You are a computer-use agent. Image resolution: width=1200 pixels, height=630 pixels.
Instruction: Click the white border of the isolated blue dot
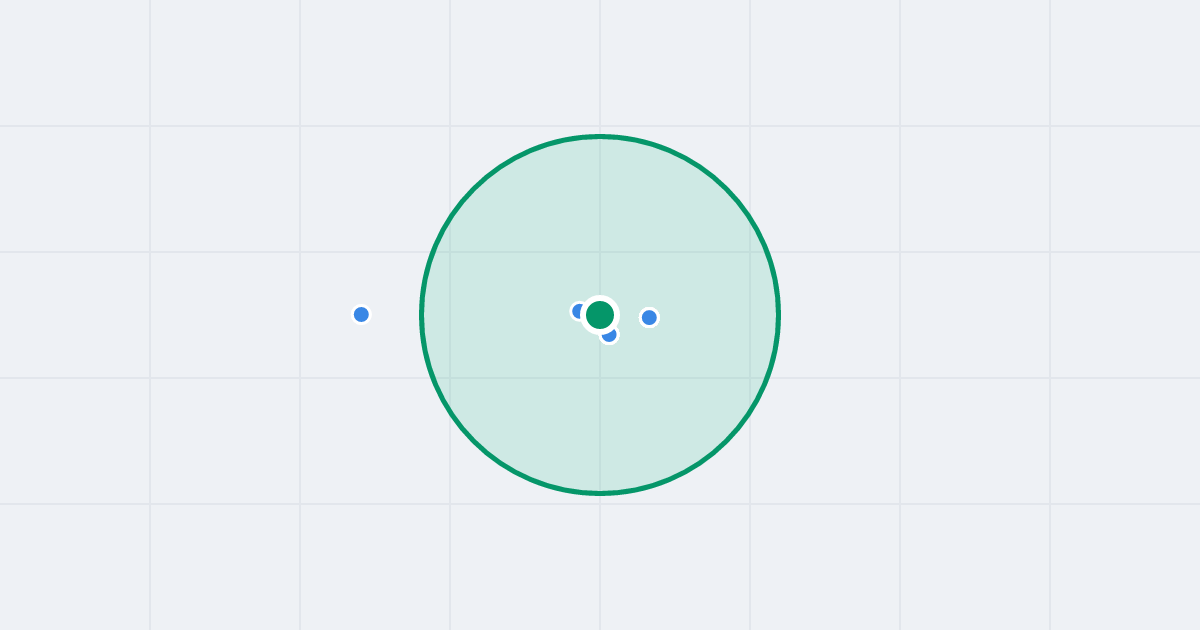click(x=361, y=305)
